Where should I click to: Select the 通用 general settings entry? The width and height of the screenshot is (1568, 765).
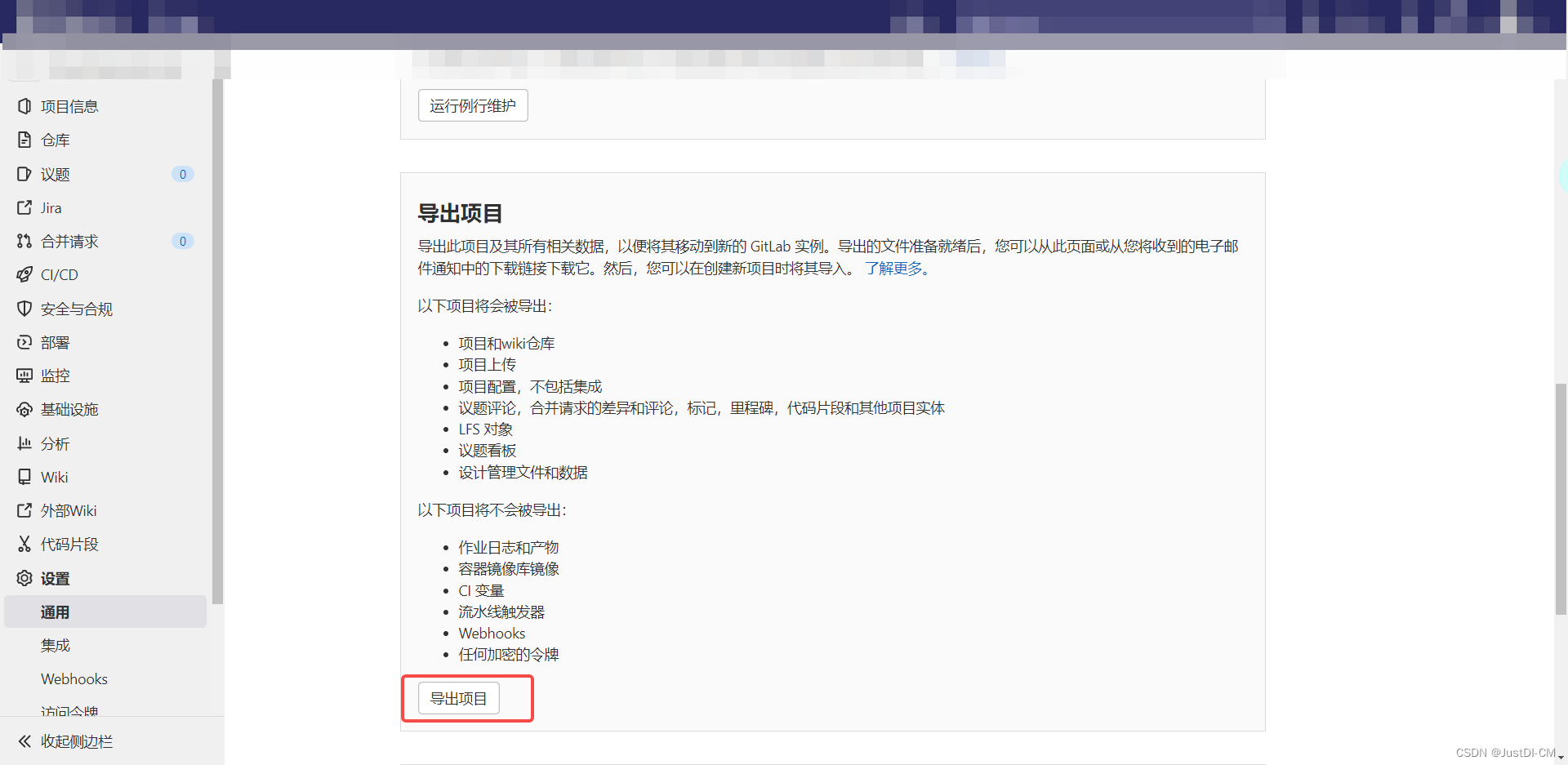pos(55,612)
